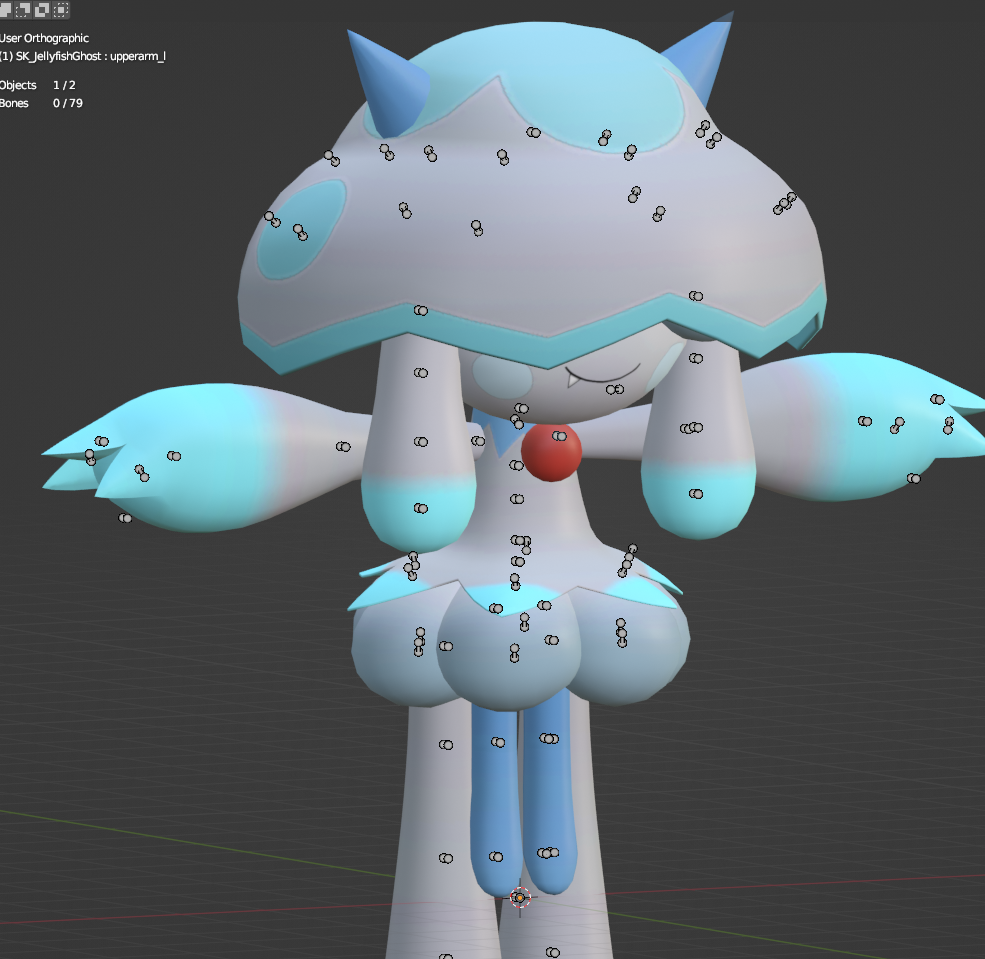Viewport: 985px width, 959px height.
Task: Select the red sphere on the character's chest
Action: click(x=551, y=452)
